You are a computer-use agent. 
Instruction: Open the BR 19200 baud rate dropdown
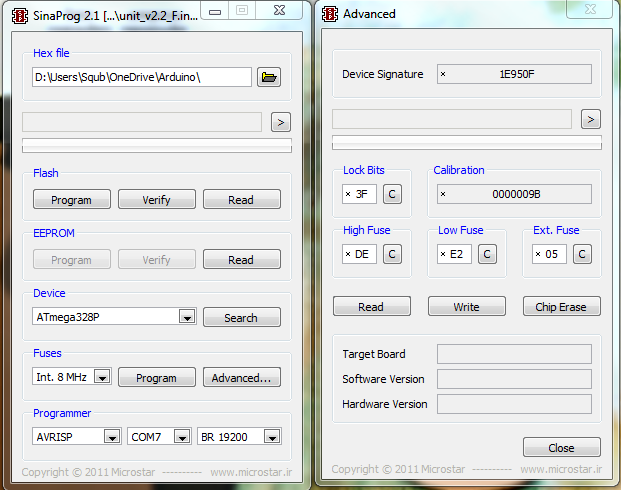(272, 436)
